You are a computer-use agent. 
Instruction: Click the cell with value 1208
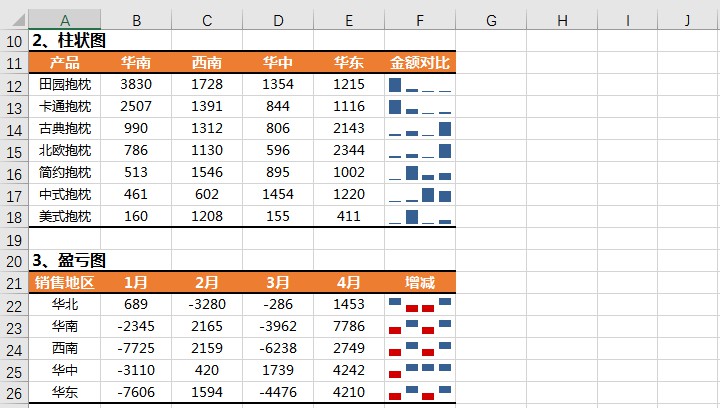(x=207, y=216)
